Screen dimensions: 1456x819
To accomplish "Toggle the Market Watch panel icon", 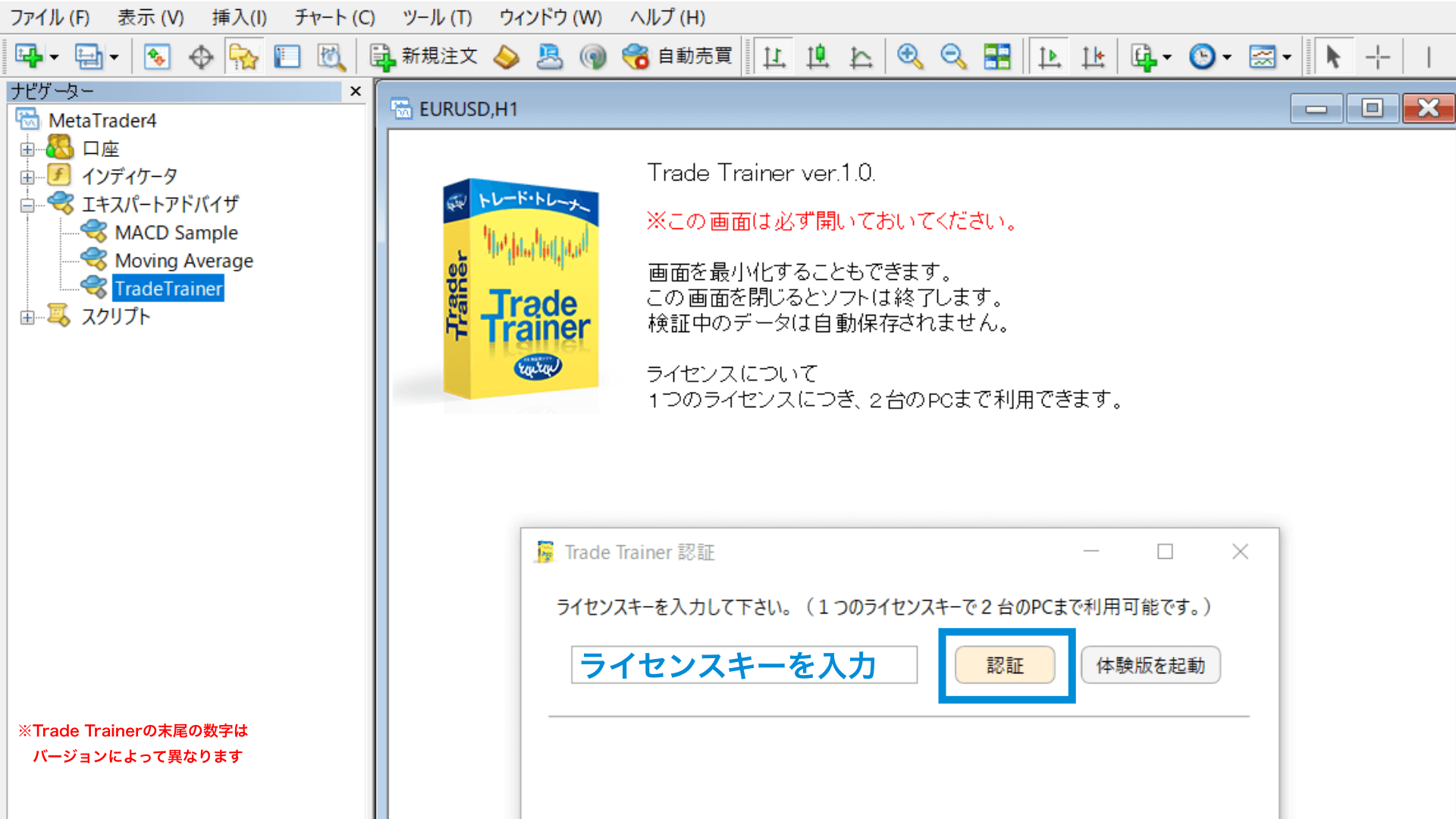I will pos(157,56).
